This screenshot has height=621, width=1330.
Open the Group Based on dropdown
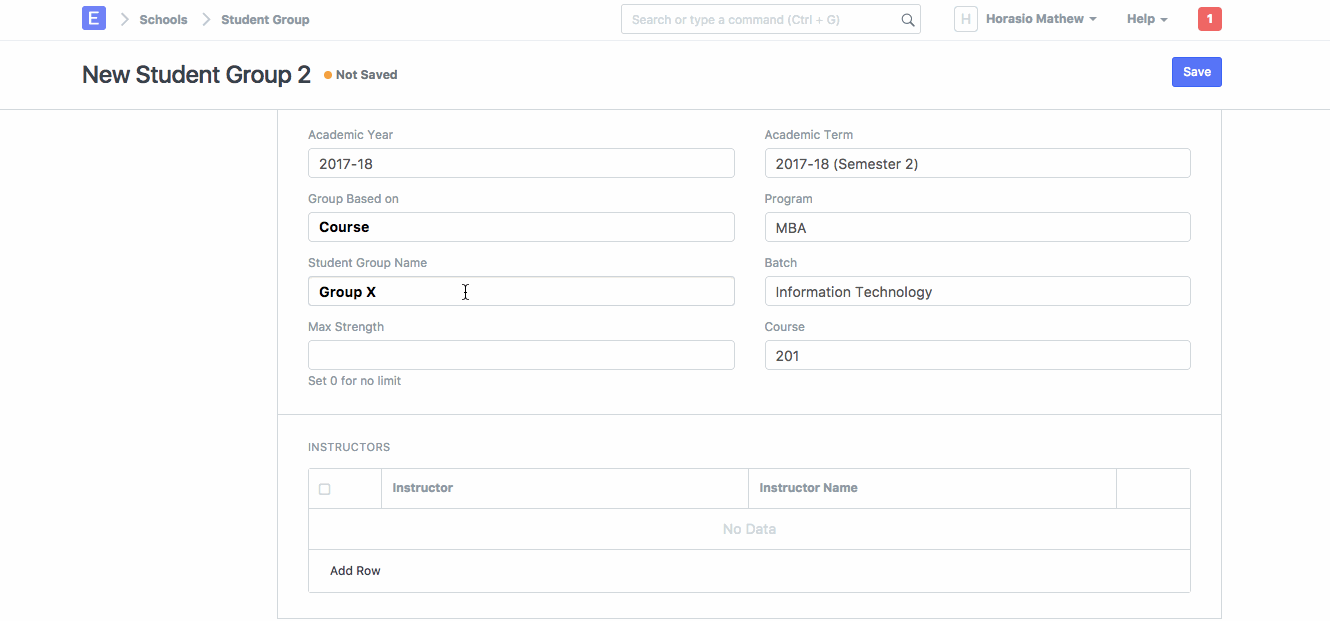[521, 227]
